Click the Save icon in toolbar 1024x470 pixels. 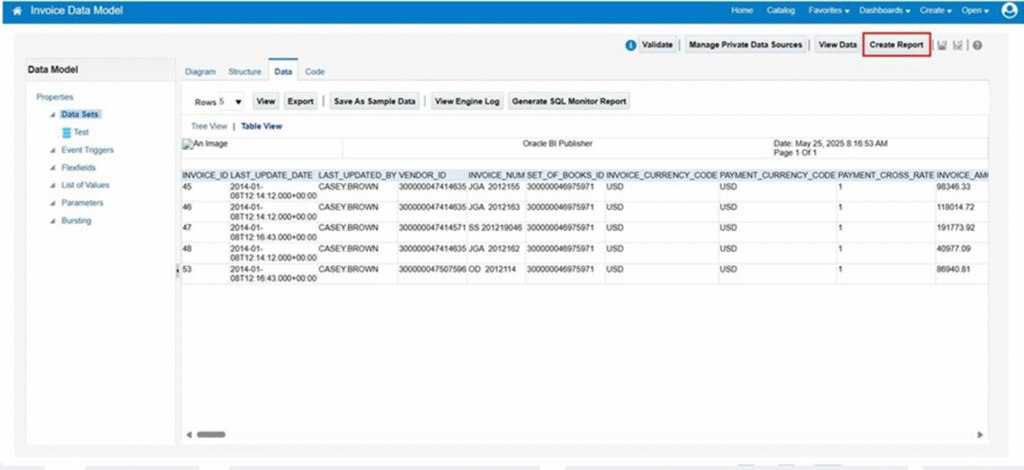click(x=942, y=45)
